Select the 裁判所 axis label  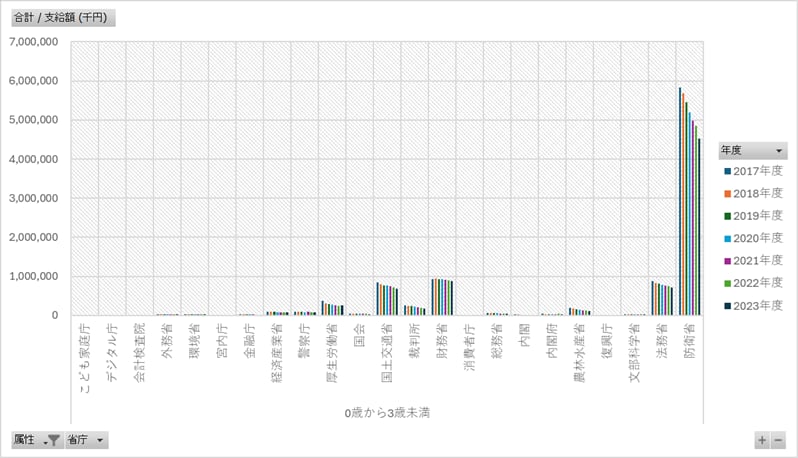415,340
